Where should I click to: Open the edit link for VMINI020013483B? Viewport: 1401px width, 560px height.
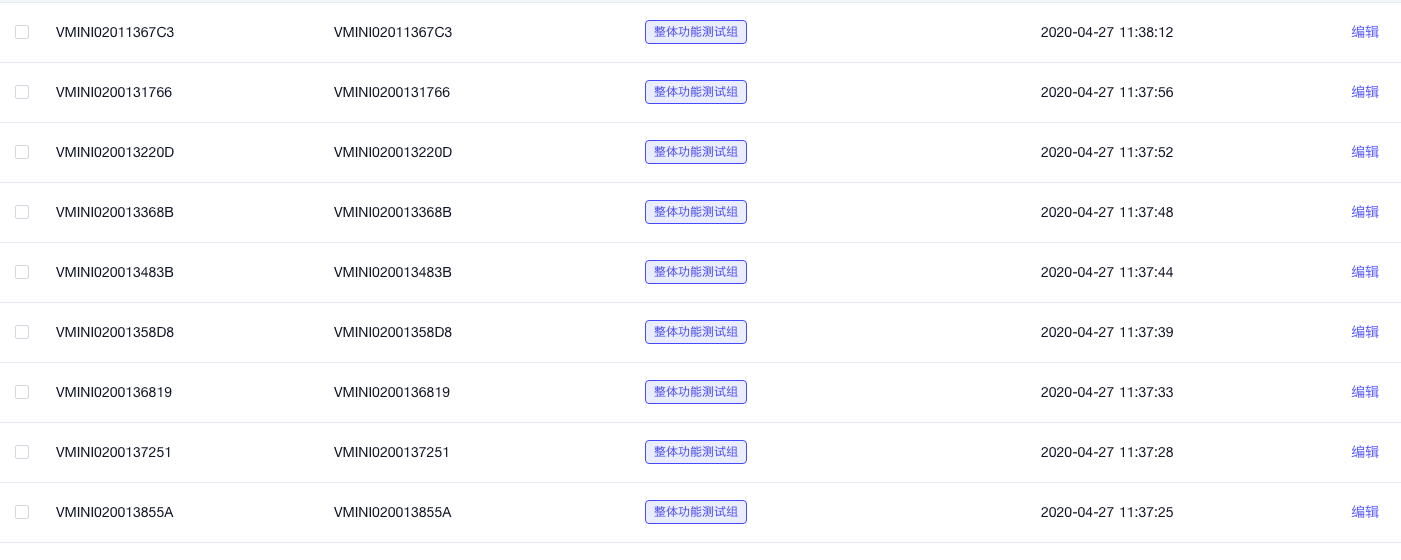tap(1365, 272)
